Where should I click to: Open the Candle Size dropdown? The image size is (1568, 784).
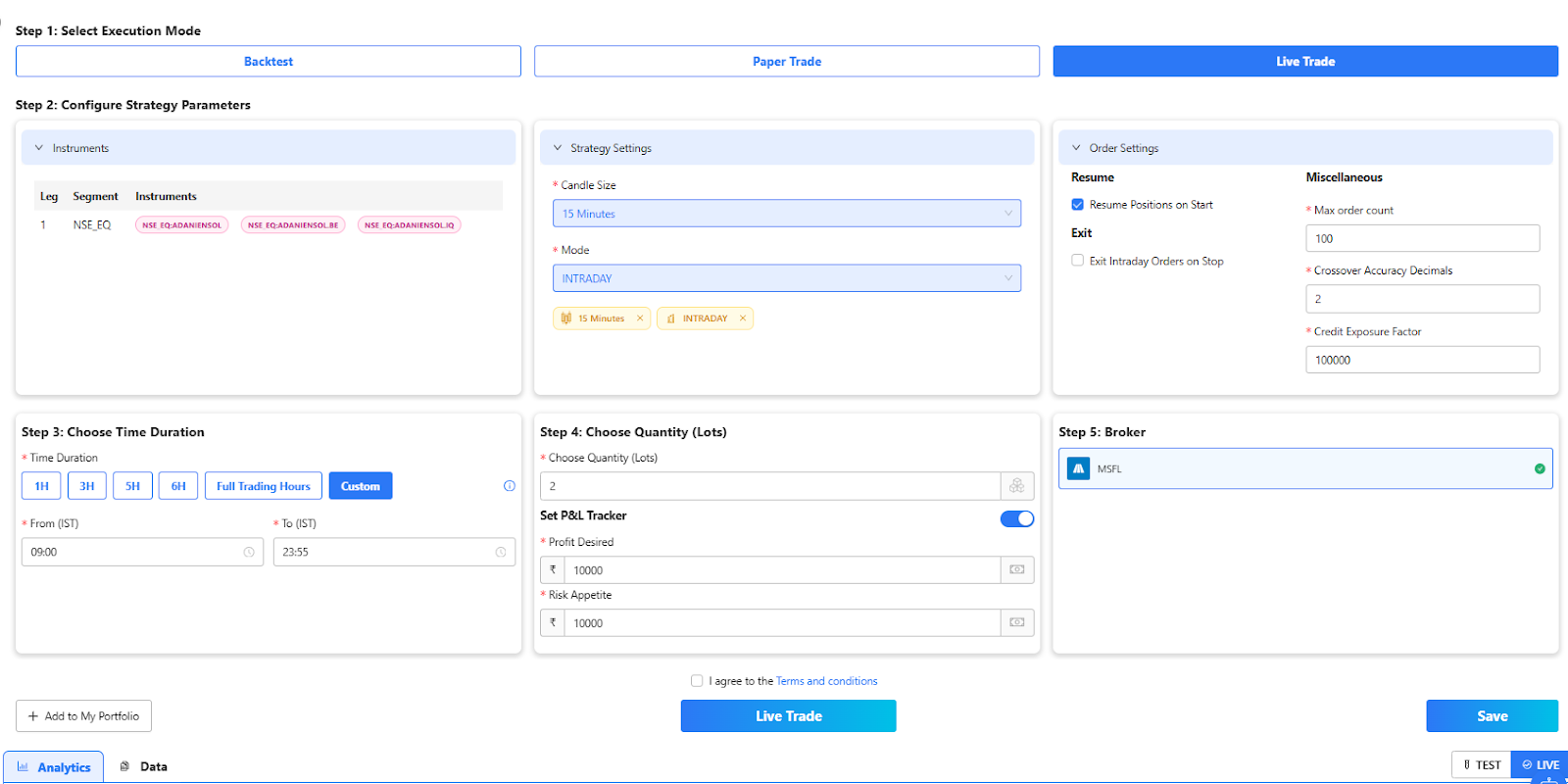[x=786, y=214]
